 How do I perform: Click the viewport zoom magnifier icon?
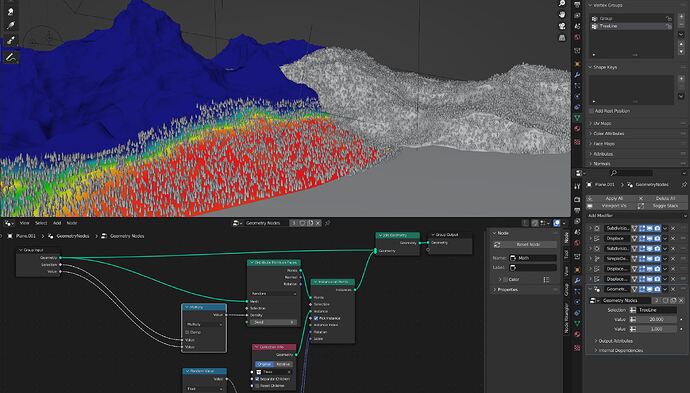[562, 4]
